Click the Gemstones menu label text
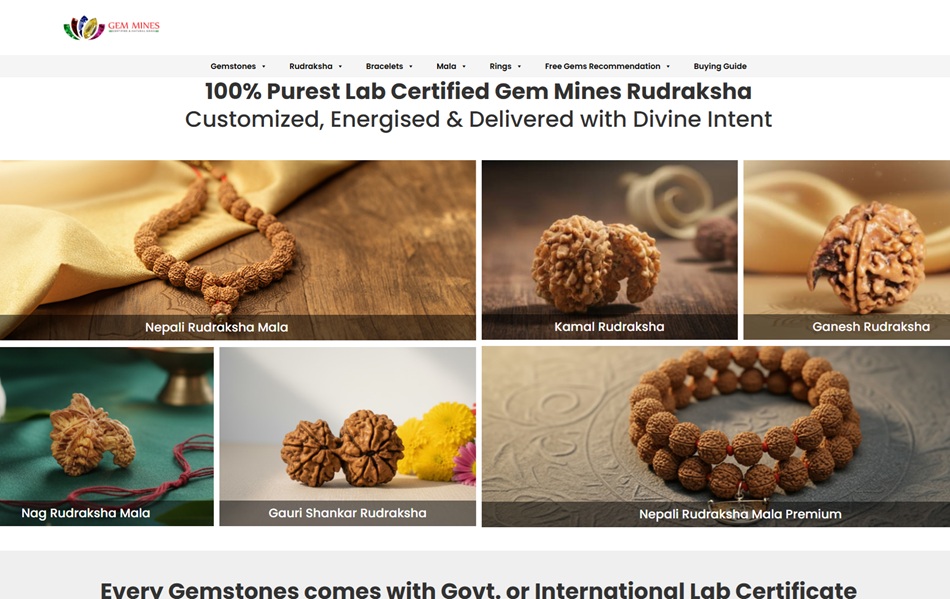The width and height of the screenshot is (950, 599). coord(233,66)
